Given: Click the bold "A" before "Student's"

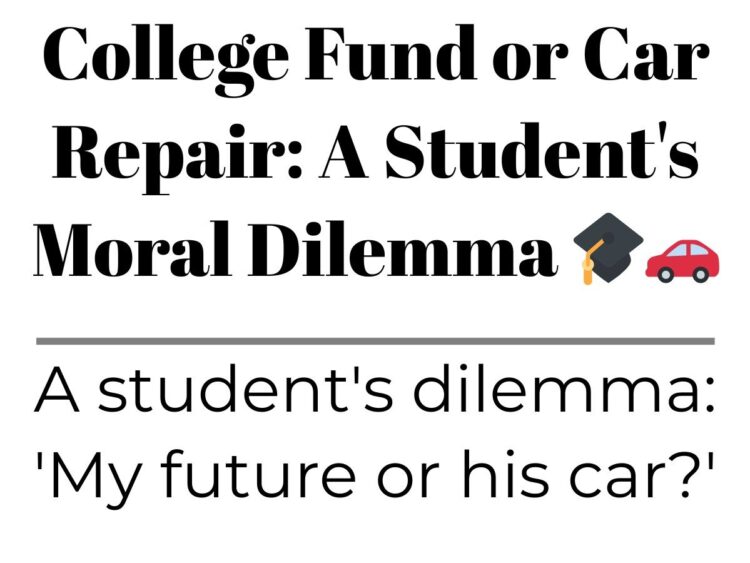Looking at the screenshot, I should [343, 152].
